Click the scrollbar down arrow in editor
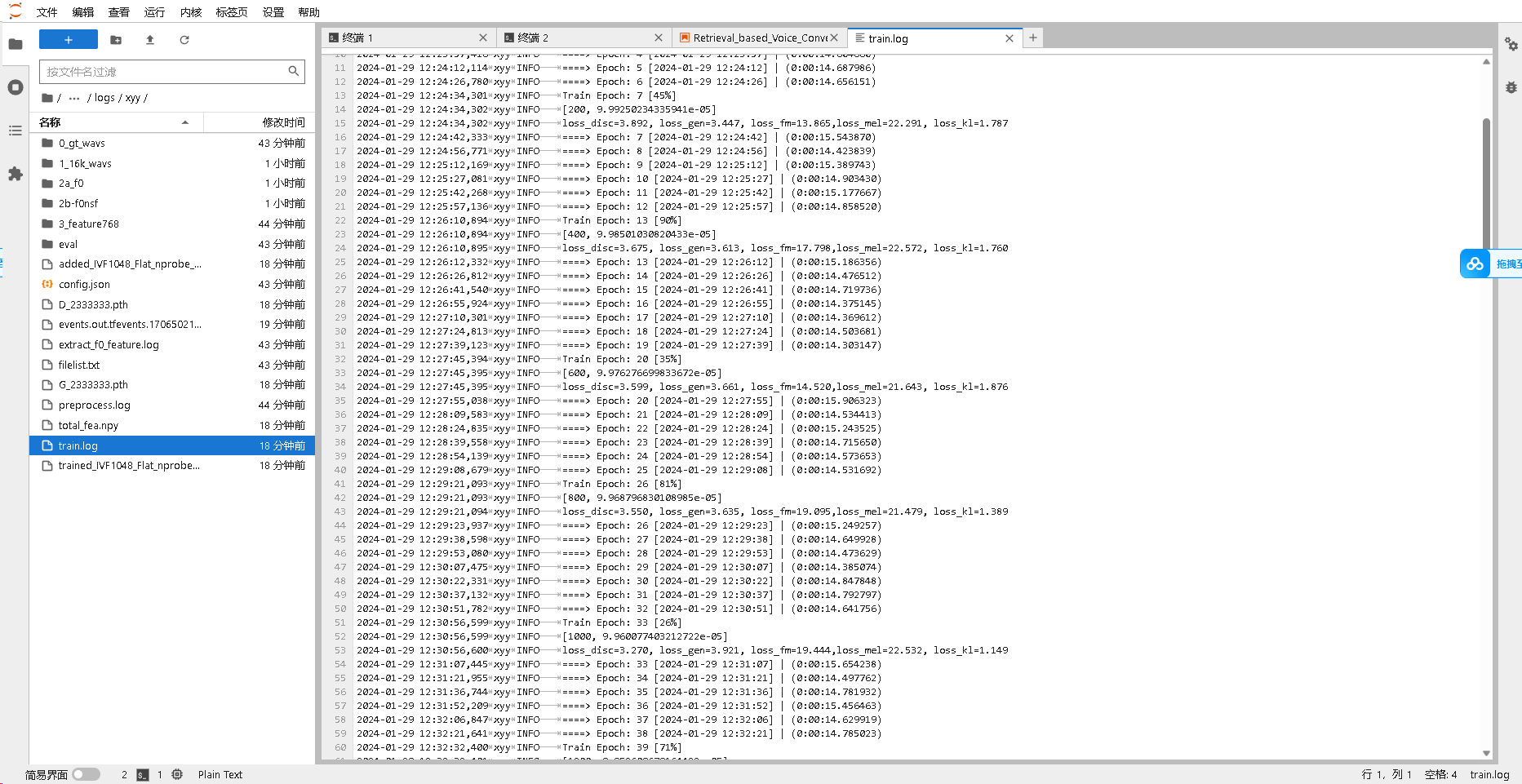The height and width of the screenshot is (784, 1522). pos(1486,754)
